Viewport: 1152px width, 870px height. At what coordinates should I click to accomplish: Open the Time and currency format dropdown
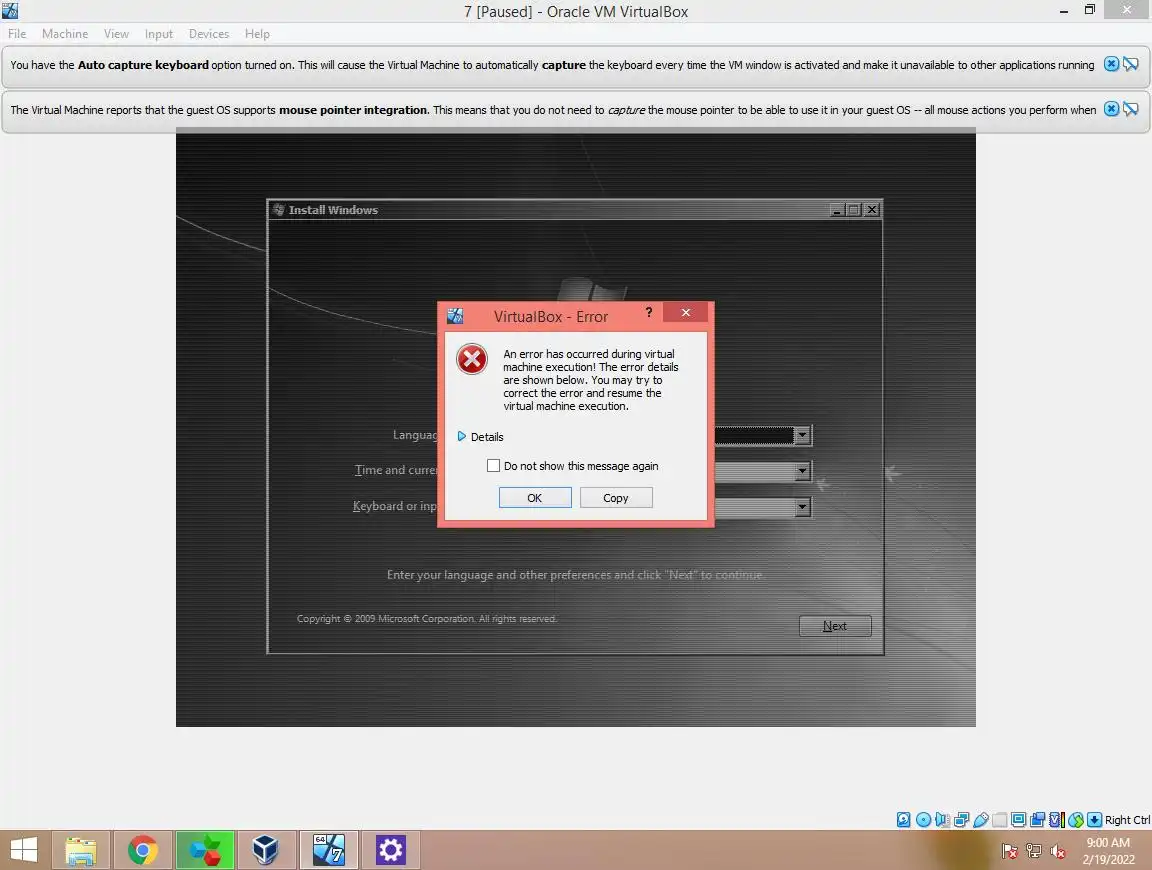point(802,470)
